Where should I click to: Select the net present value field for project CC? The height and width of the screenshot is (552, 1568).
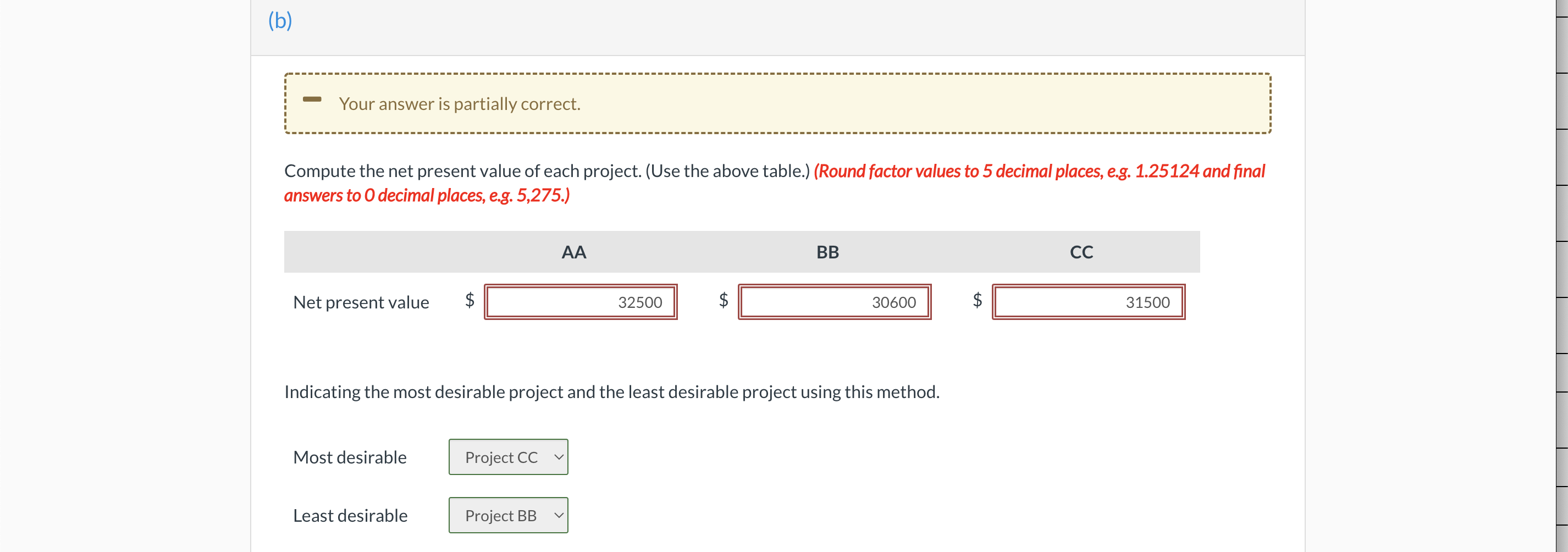(1089, 302)
